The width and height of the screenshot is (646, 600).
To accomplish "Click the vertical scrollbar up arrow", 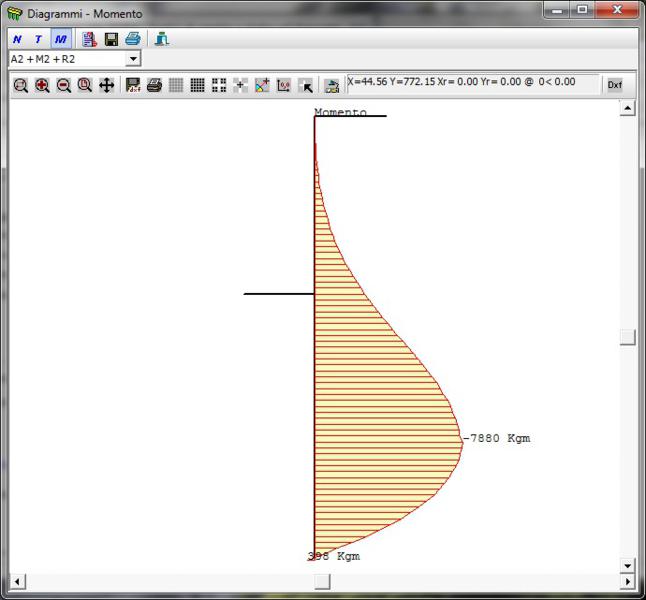I will tap(627, 107).
